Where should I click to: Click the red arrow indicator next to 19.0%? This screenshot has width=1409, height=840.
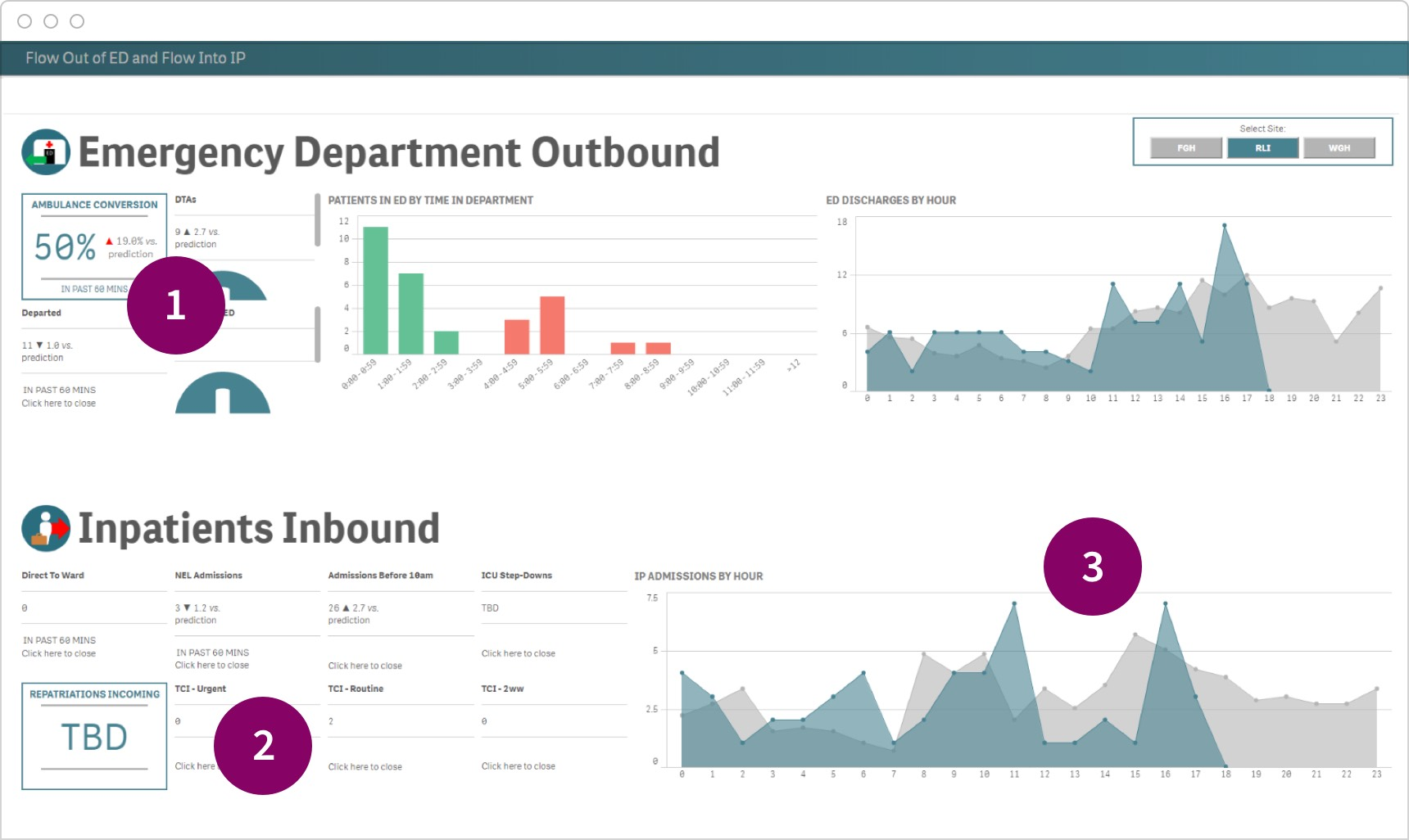[108, 240]
